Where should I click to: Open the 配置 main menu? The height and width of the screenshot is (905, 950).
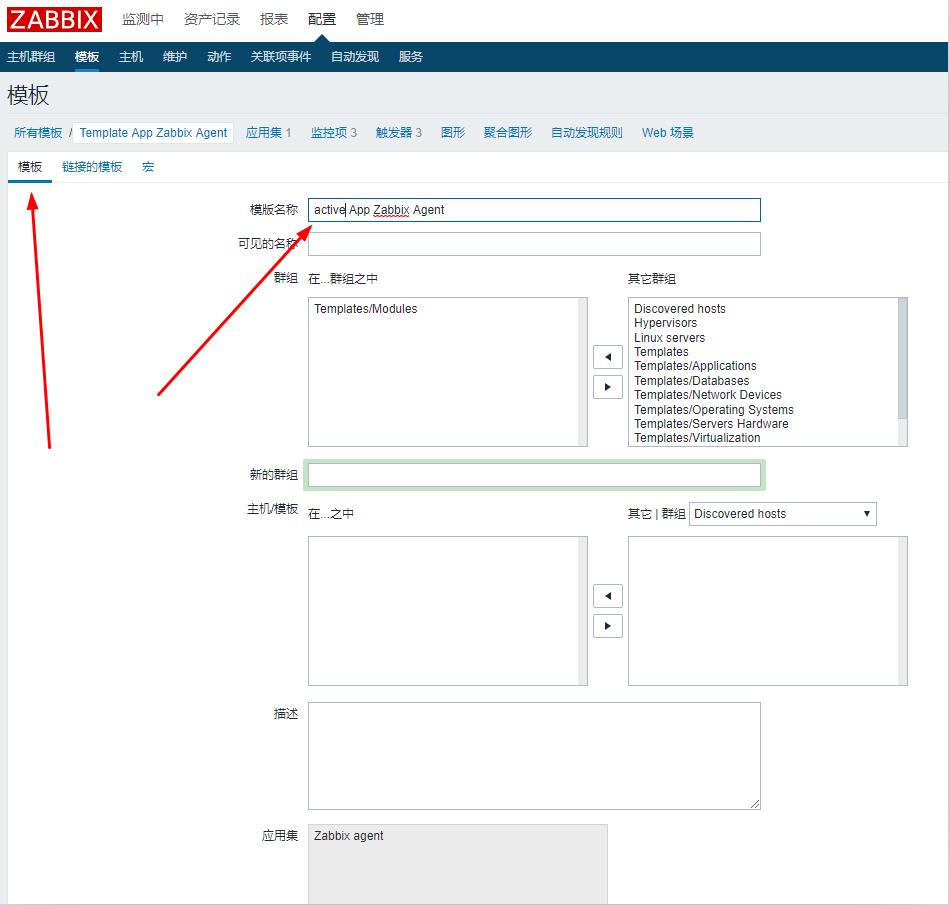click(x=322, y=19)
